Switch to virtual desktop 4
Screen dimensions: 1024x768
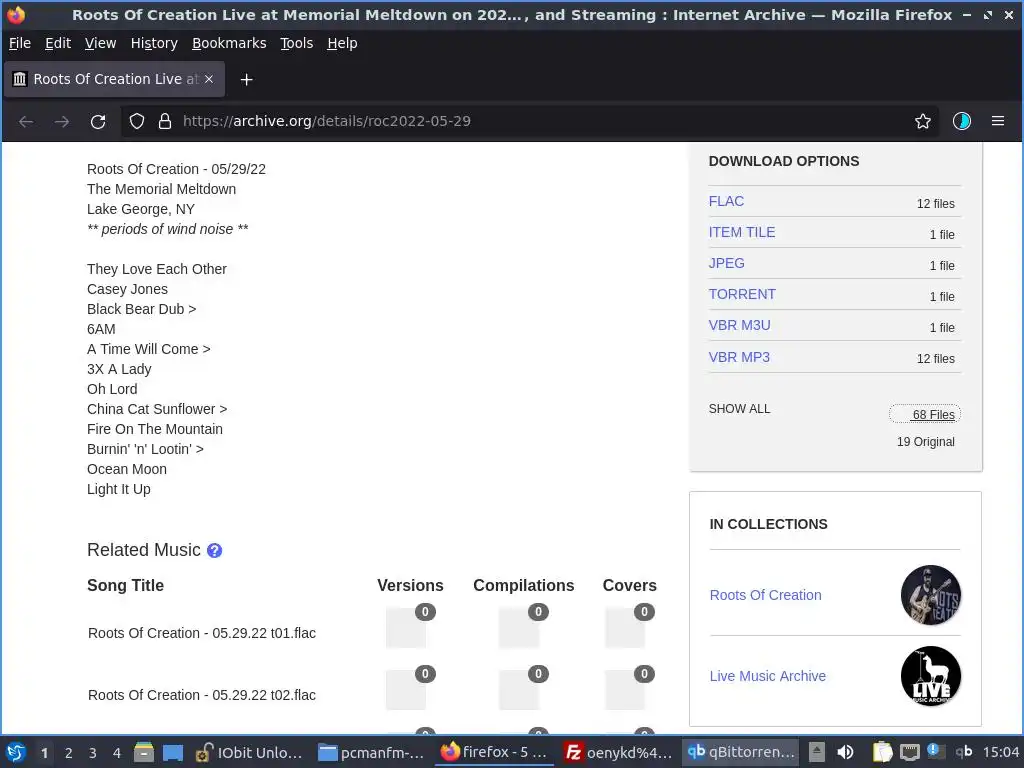point(117,753)
